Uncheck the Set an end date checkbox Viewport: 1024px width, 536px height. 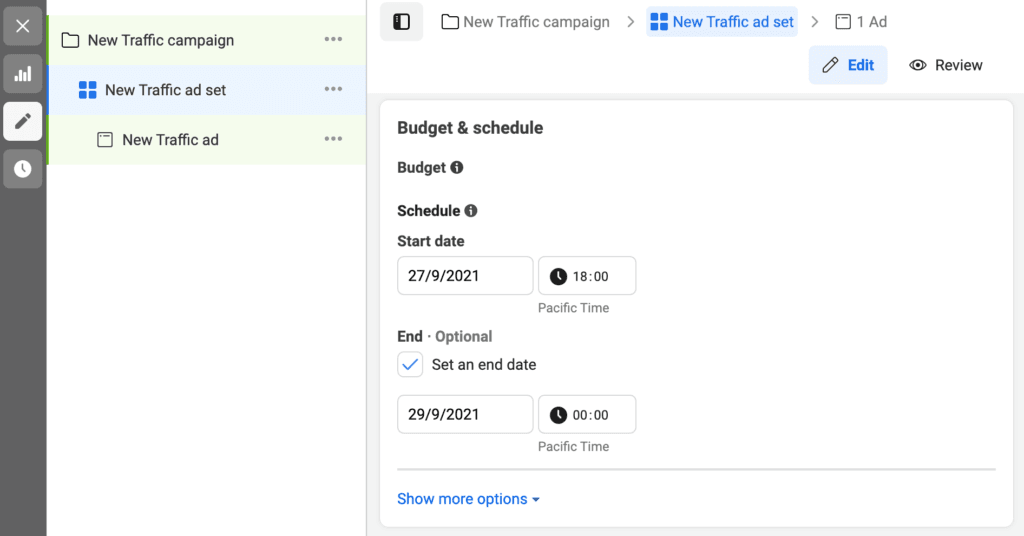[410, 365]
